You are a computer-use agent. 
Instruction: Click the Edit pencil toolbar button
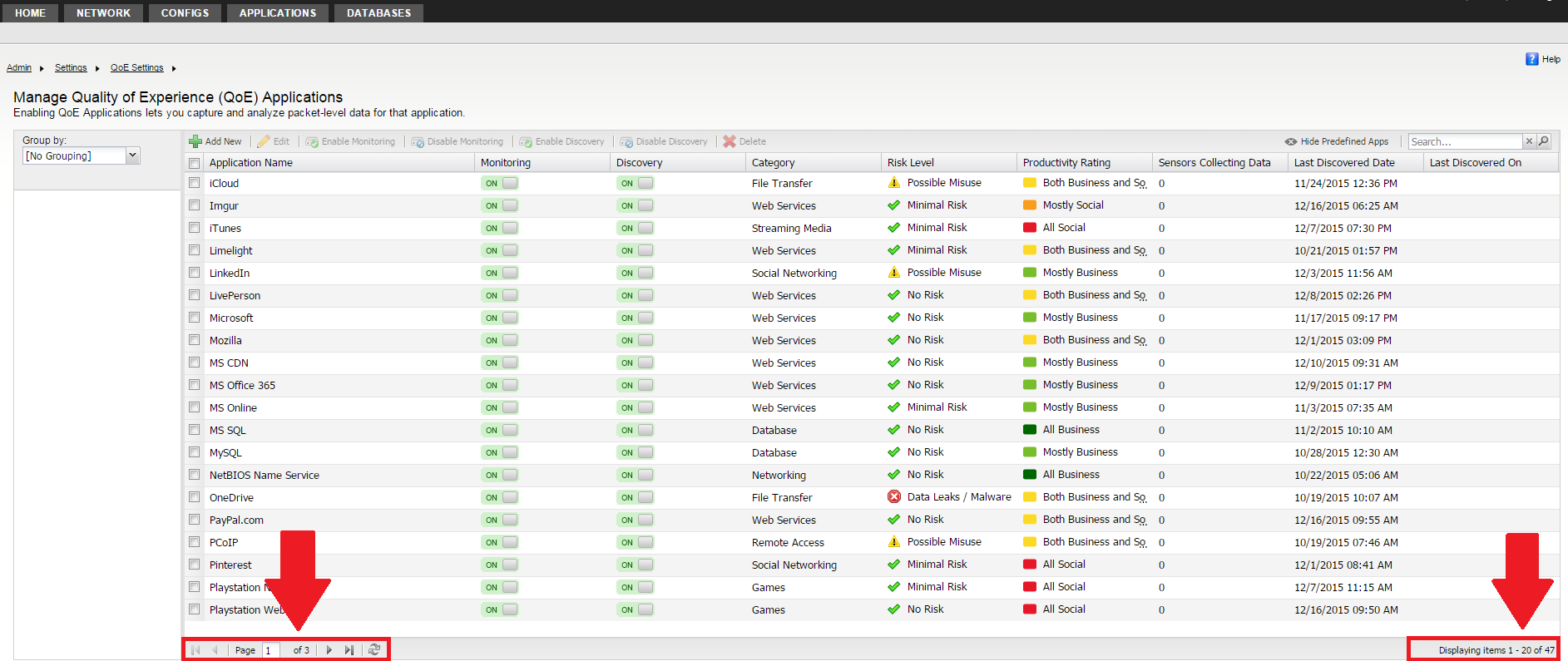(x=274, y=141)
